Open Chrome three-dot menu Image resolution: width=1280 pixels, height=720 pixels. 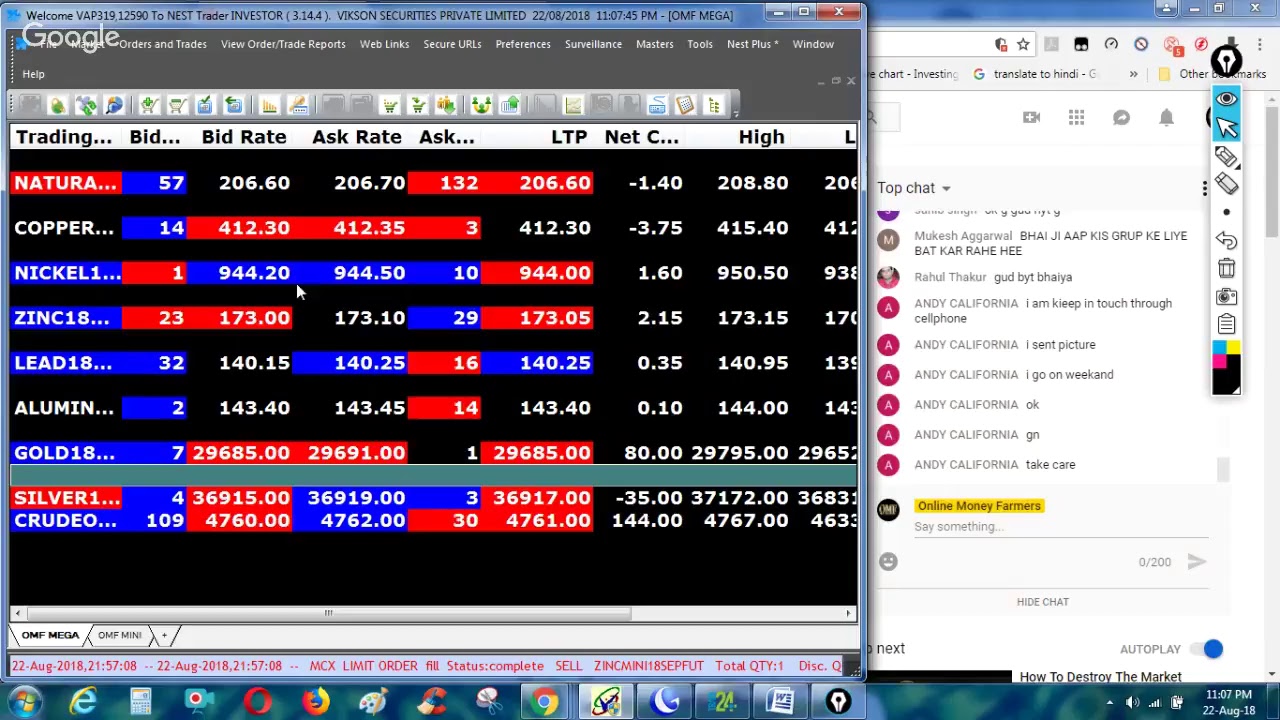point(1261,44)
